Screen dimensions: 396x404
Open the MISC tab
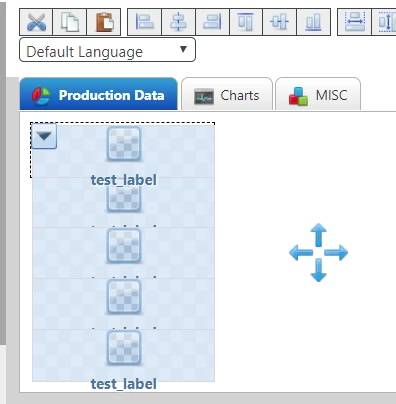318,94
